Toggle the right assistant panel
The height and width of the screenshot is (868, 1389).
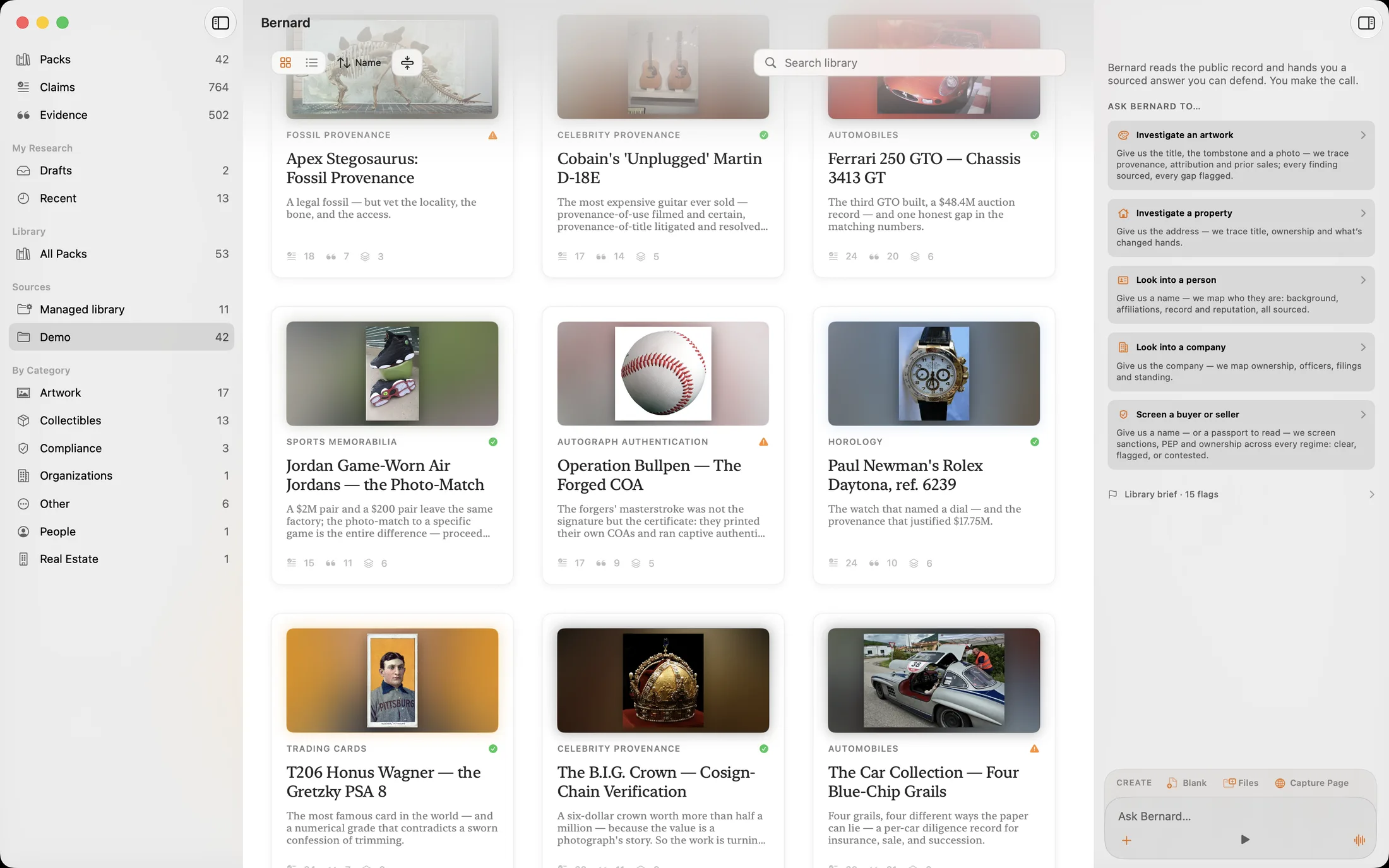pyautogui.click(x=1366, y=23)
